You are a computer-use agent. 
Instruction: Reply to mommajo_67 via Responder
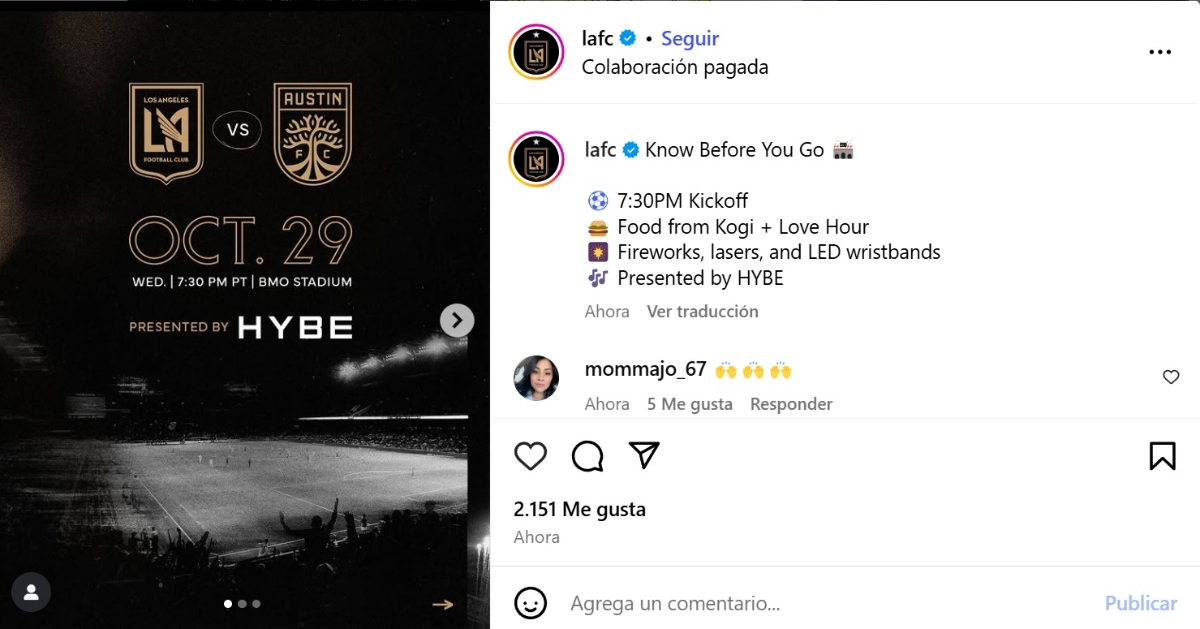pyautogui.click(x=791, y=404)
